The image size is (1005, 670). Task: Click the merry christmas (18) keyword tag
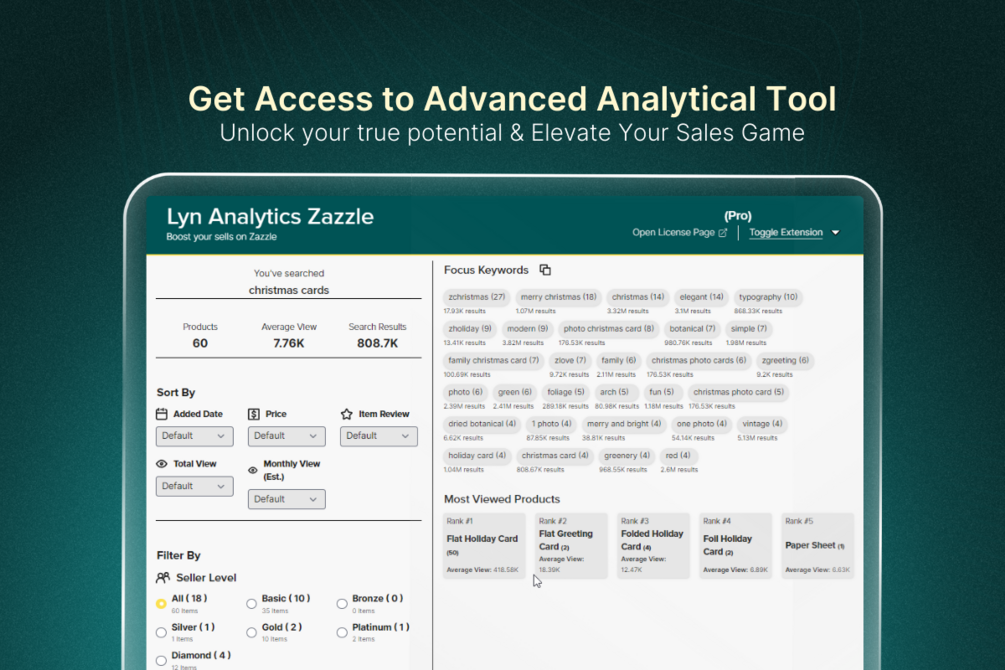coord(558,297)
